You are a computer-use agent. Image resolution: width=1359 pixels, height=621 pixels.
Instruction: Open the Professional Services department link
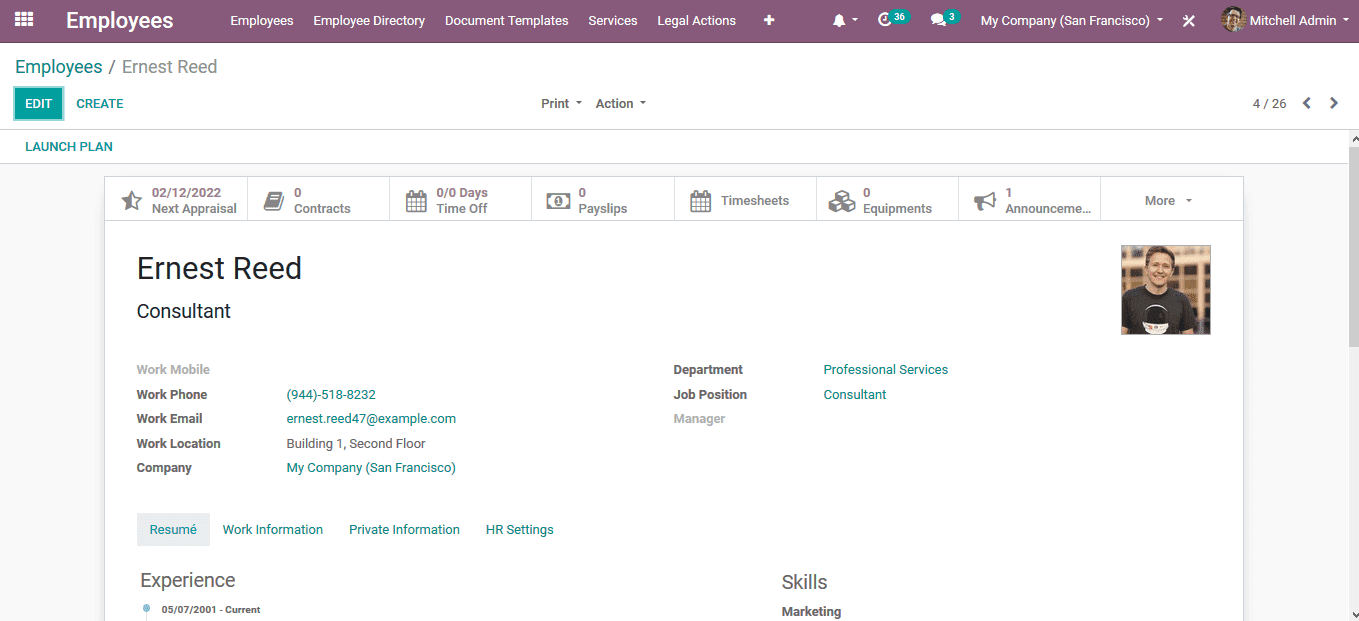[x=885, y=370]
